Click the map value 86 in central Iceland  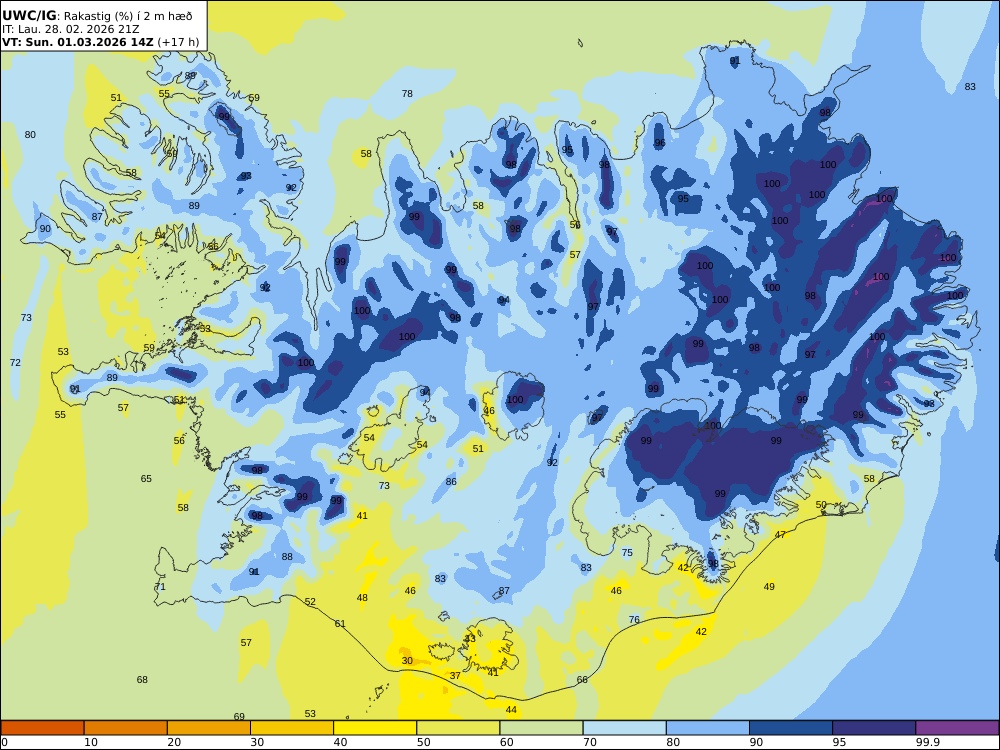point(451,482)
